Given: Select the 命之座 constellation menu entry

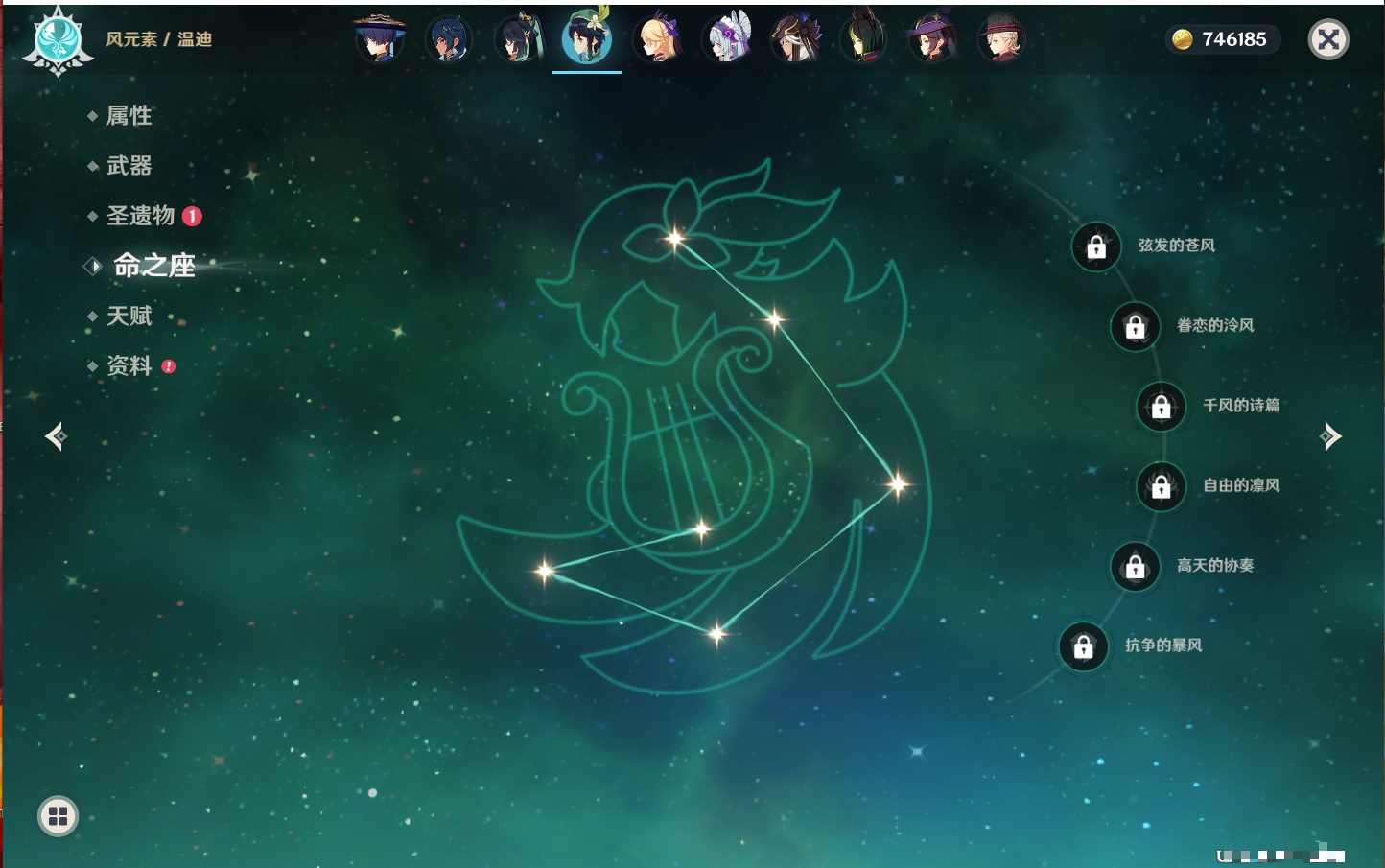Looking at the screenshot, I should pyautogui.click(x=153, y=266).
